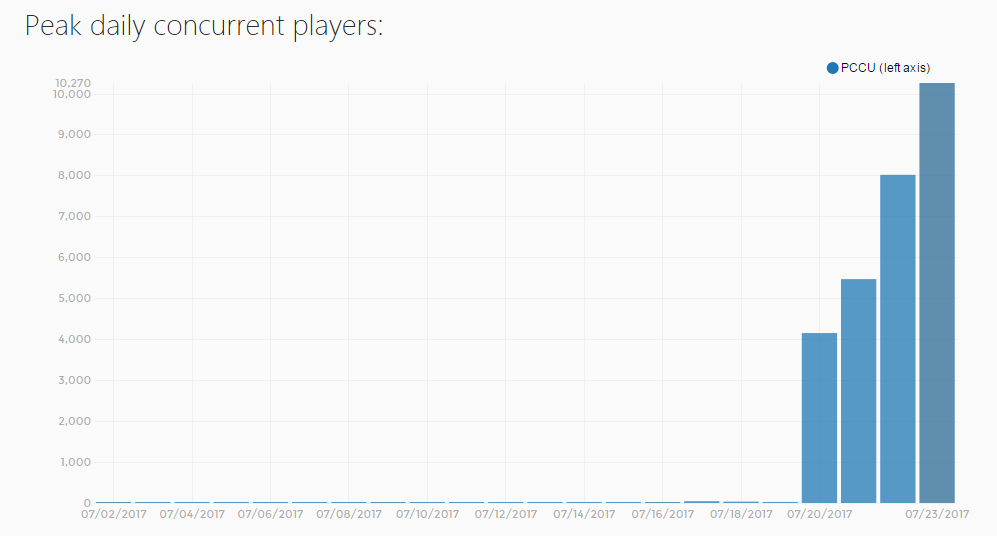Screen dimensions: 997x536
Task: Click the 10,270 maximum y-axis label
Action: pyautogui.click(x=72, y=83)
